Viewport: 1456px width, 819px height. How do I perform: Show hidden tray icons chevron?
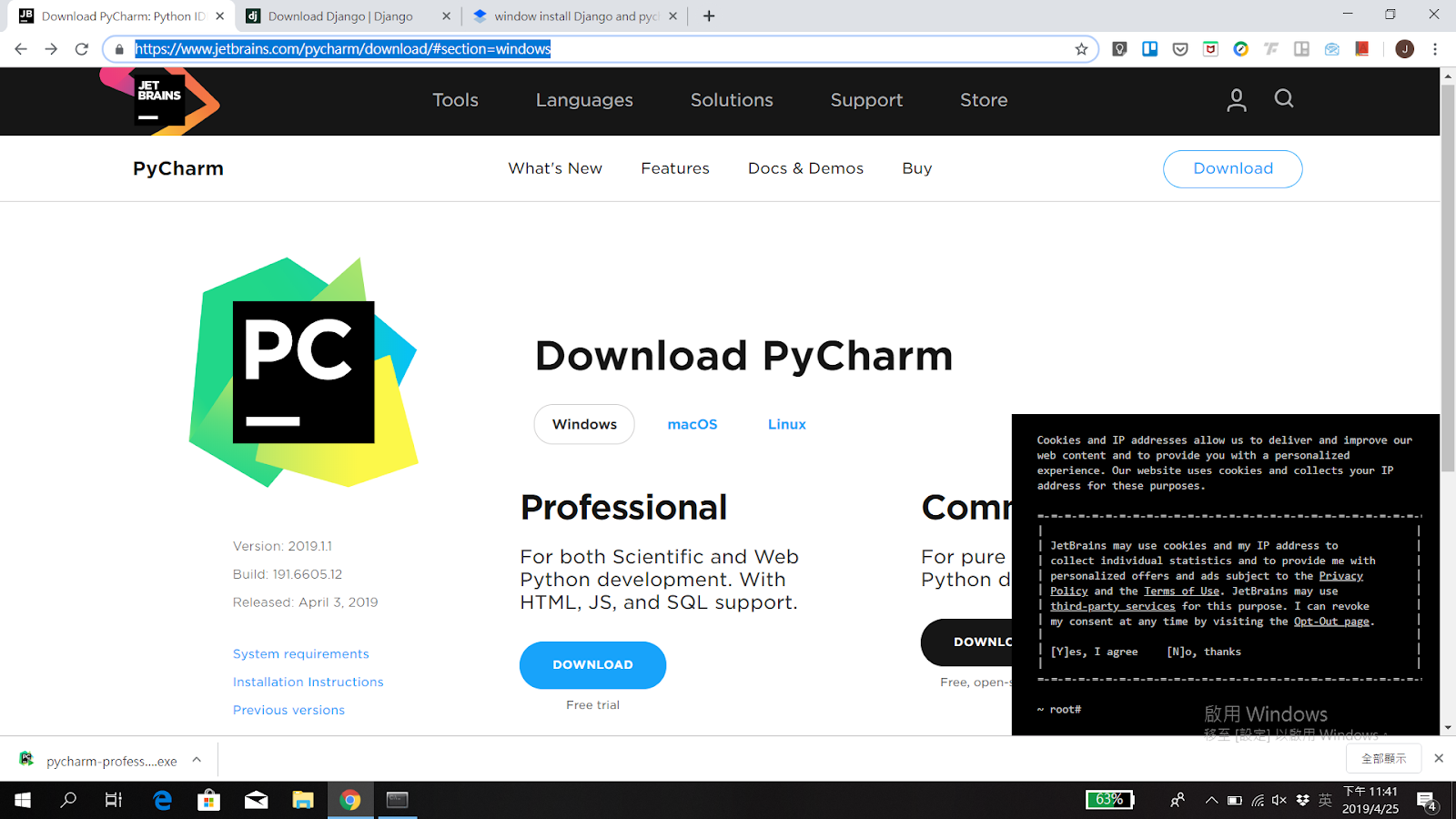(x=1211, y=800)
